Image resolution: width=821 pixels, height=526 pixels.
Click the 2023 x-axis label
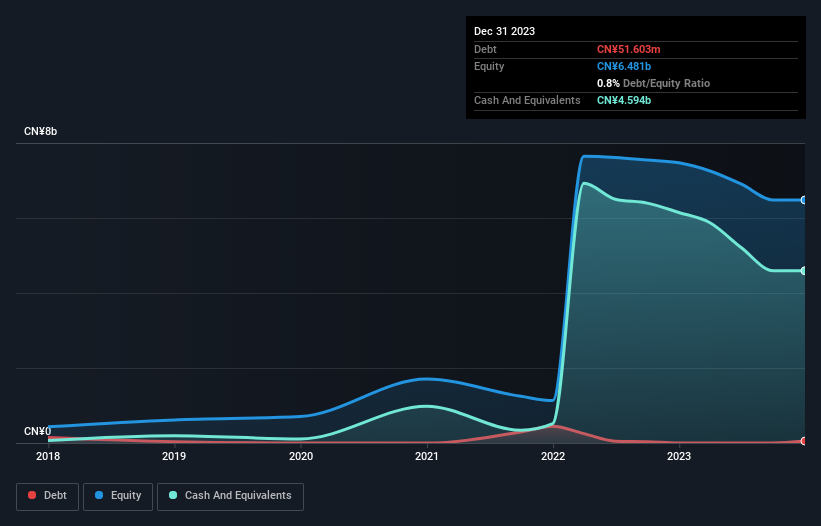679,456
